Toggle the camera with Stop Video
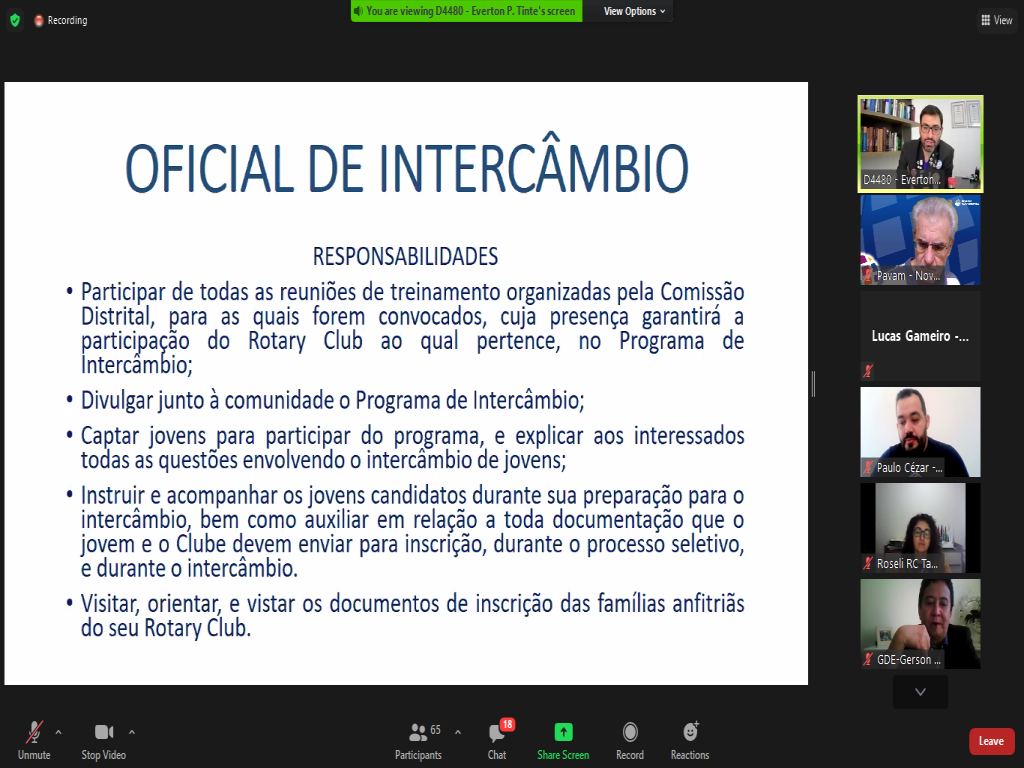1024x768 pixels. coord(104,740)
